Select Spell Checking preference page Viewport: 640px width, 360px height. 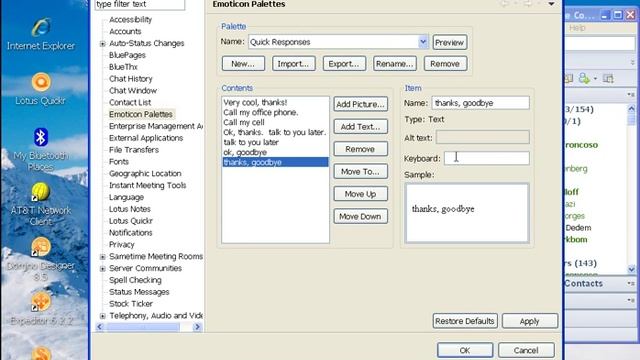135,280
